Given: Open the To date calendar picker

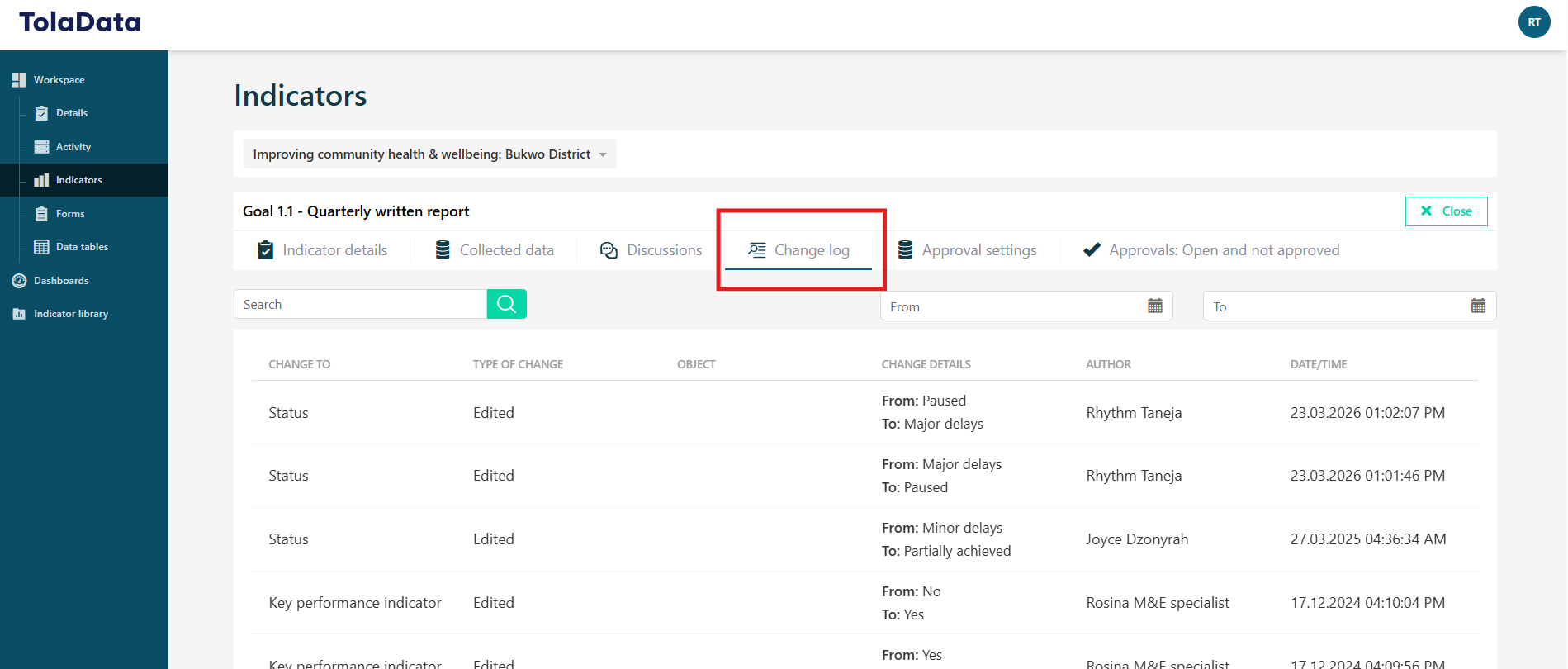Looking at the screenshot, I should tap(1477, 306).
